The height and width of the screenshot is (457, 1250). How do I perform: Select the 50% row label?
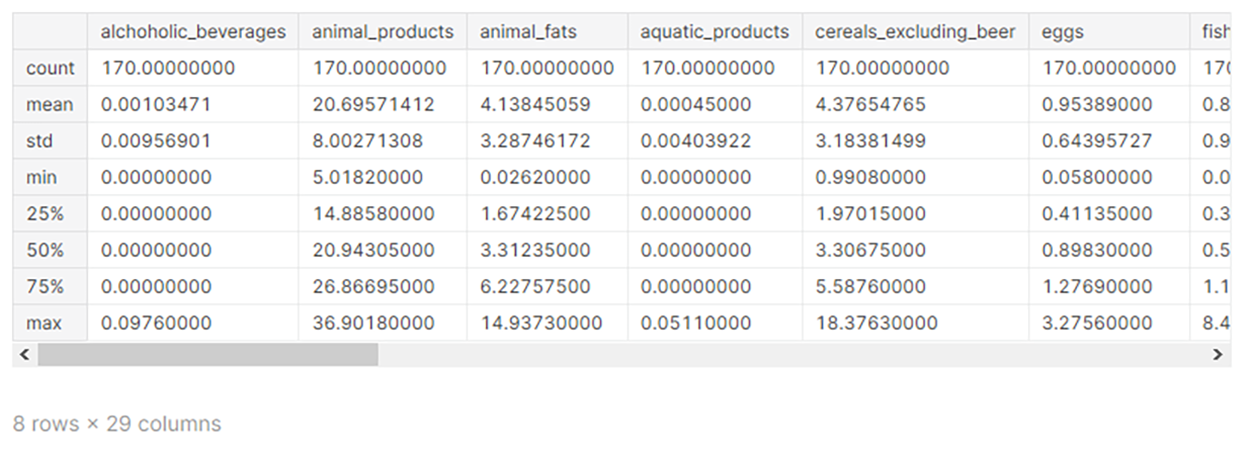45,250
